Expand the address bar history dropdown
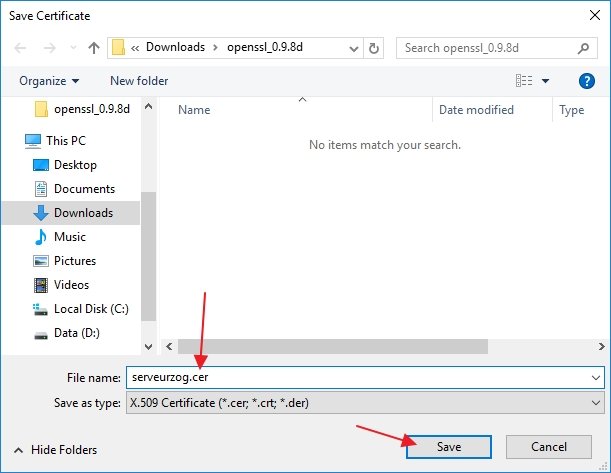611x473 pixels. pos(354,48)
